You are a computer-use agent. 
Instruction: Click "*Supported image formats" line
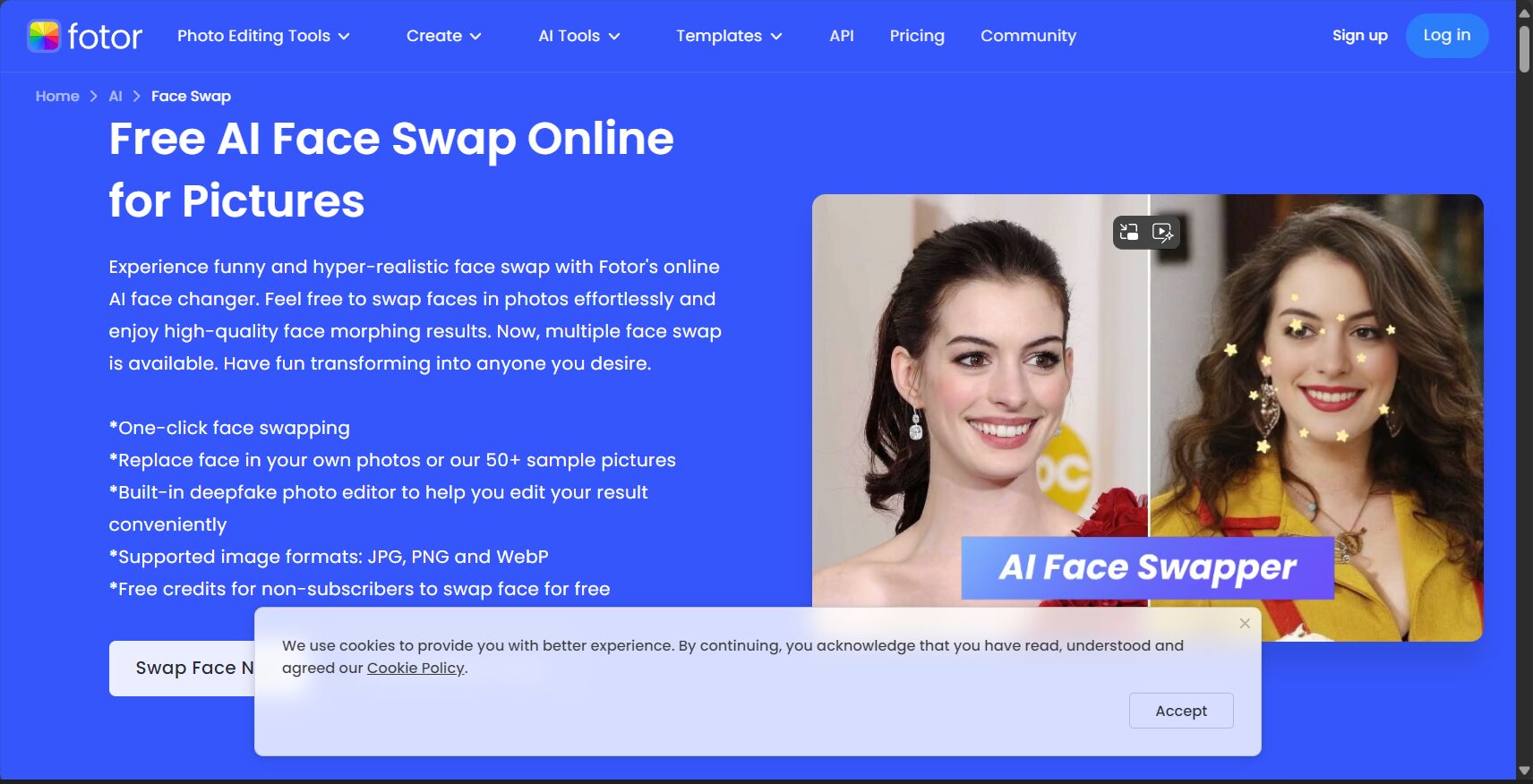click(x=329, y=557)
